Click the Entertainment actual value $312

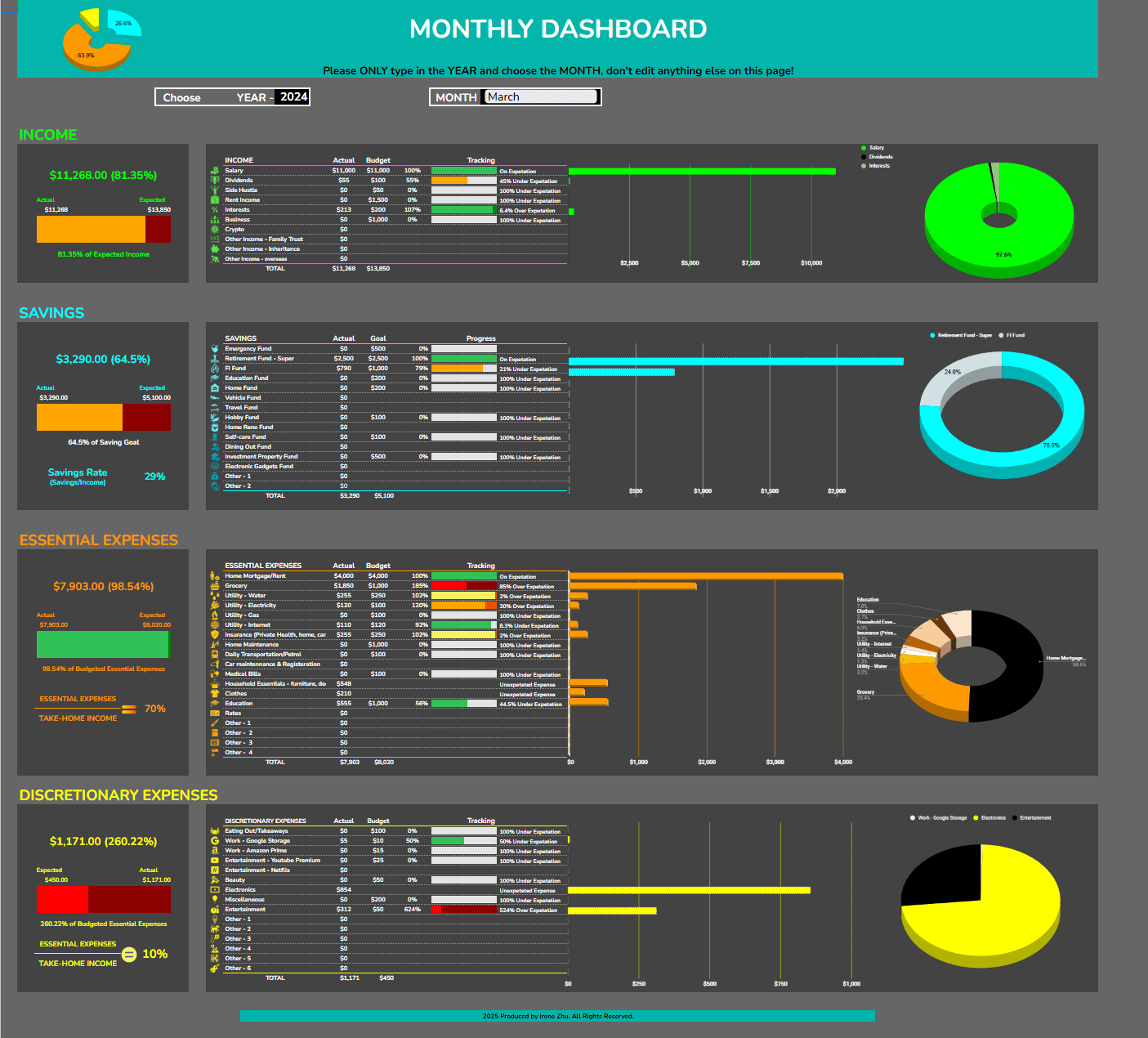[x=343, y=910]
